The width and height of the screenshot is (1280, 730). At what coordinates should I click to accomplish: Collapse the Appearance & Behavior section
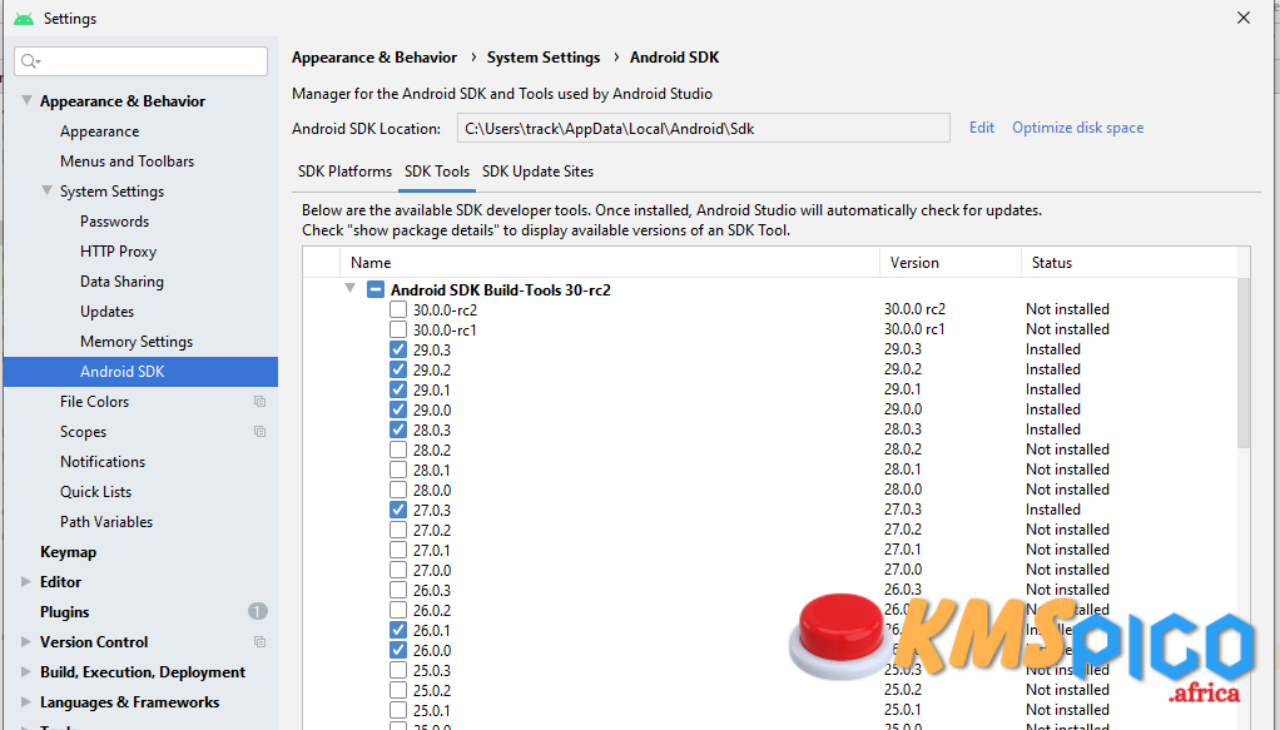point(26,101)
